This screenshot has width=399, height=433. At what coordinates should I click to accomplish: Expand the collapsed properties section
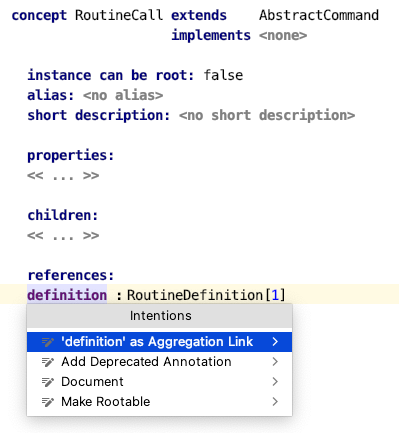click(63, 176)
